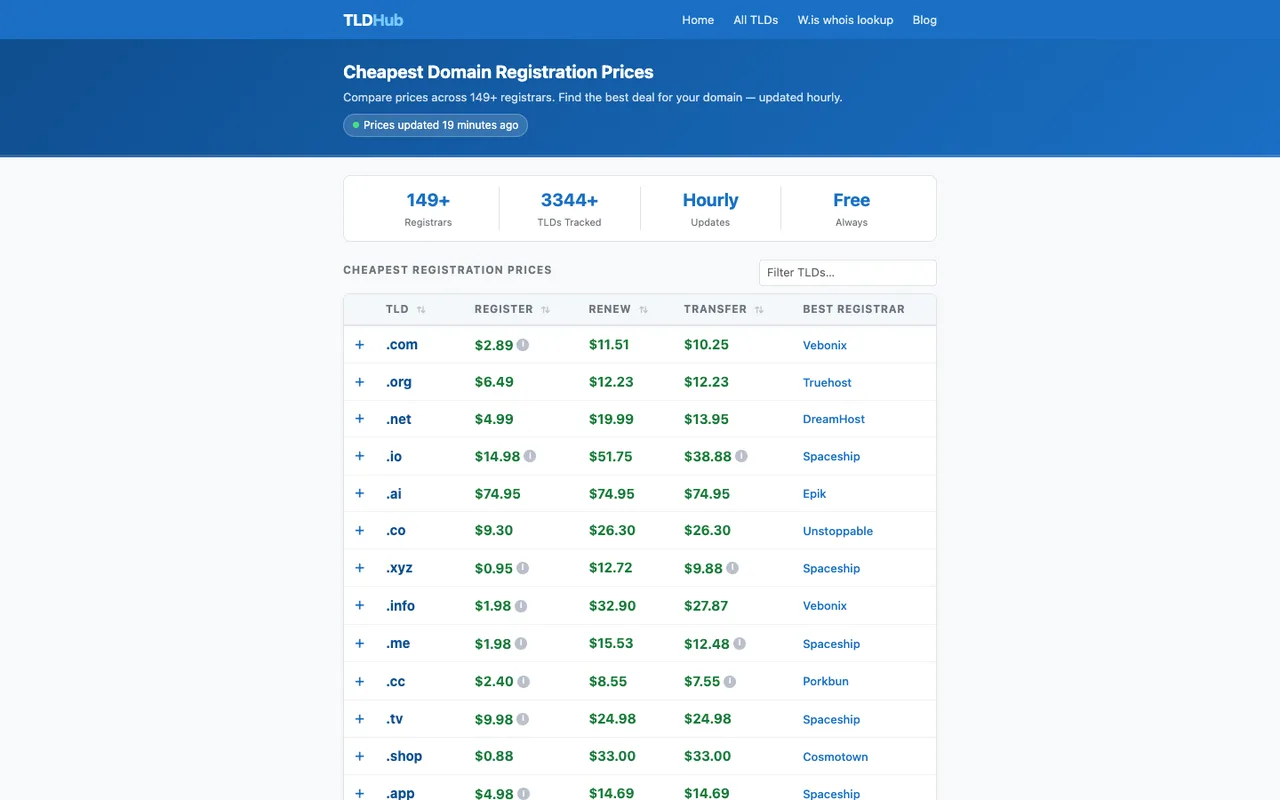Click the .shop register price $0.88

pos(494,756)
